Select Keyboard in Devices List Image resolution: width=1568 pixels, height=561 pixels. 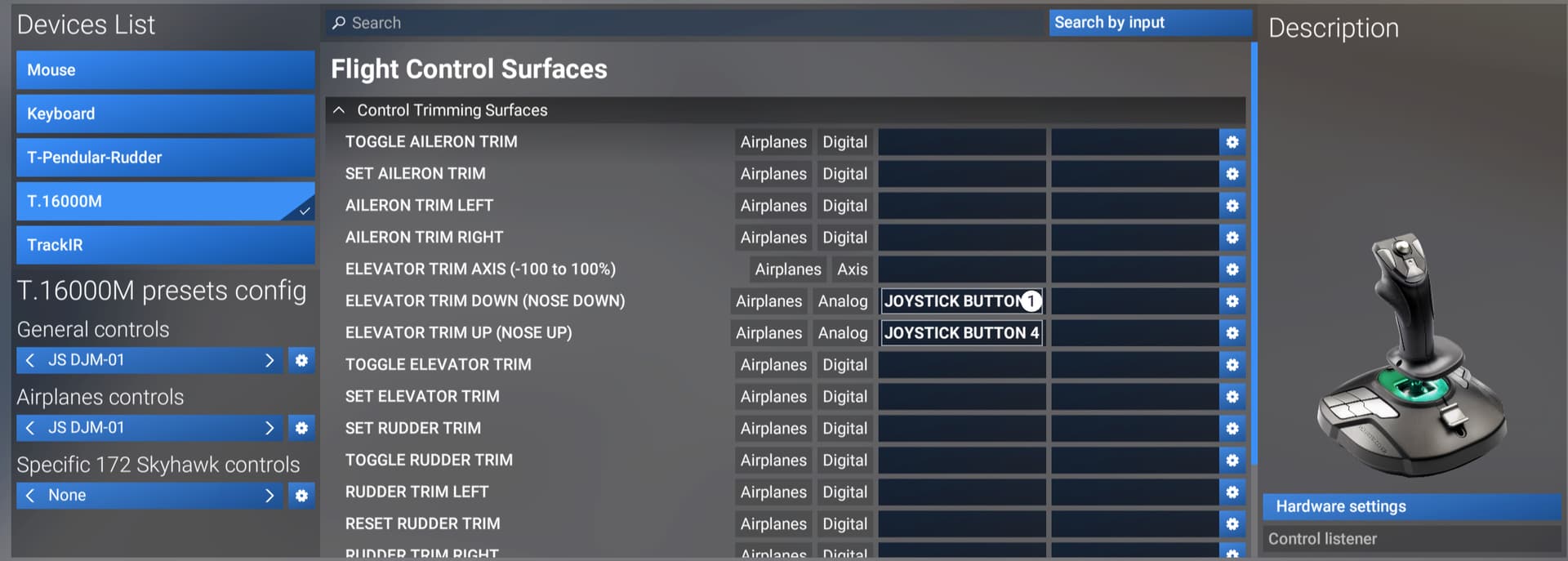[x=165, y=114]
